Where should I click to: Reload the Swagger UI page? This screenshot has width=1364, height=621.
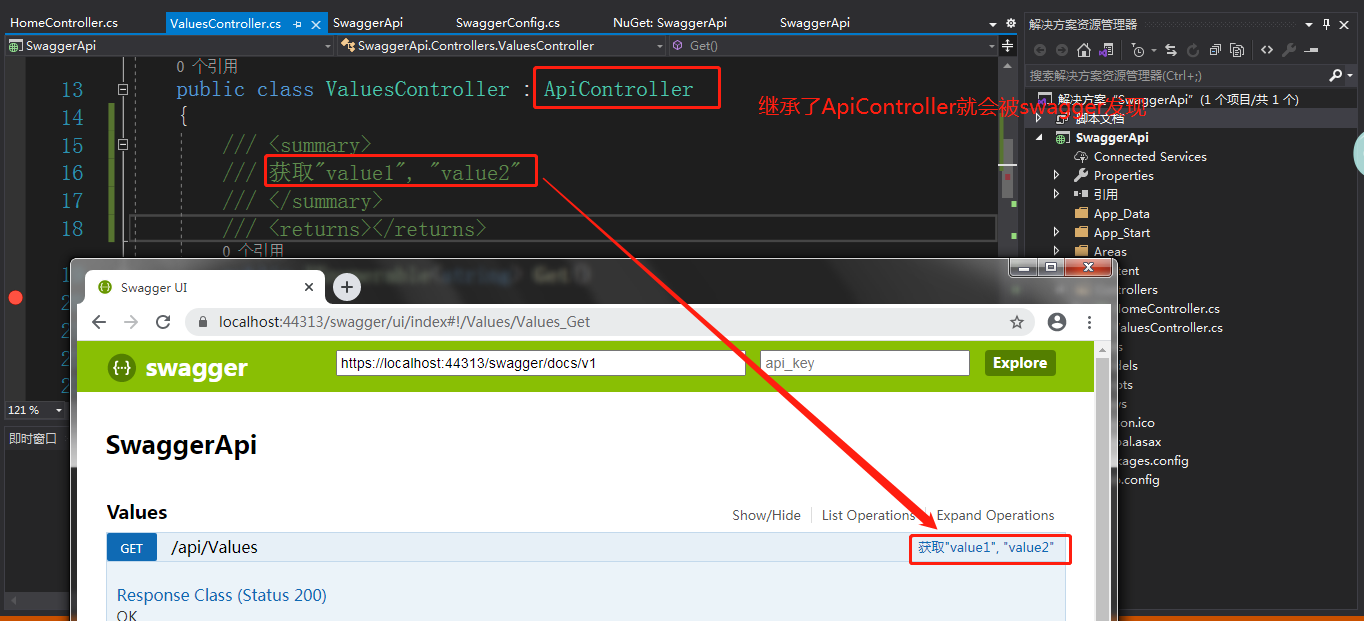(163, 322)
